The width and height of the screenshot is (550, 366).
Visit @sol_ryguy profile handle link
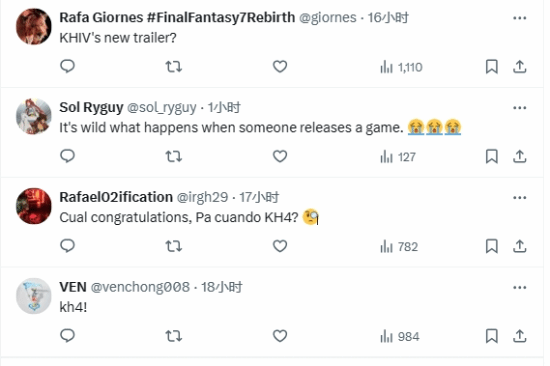click(x=161, y=107)
